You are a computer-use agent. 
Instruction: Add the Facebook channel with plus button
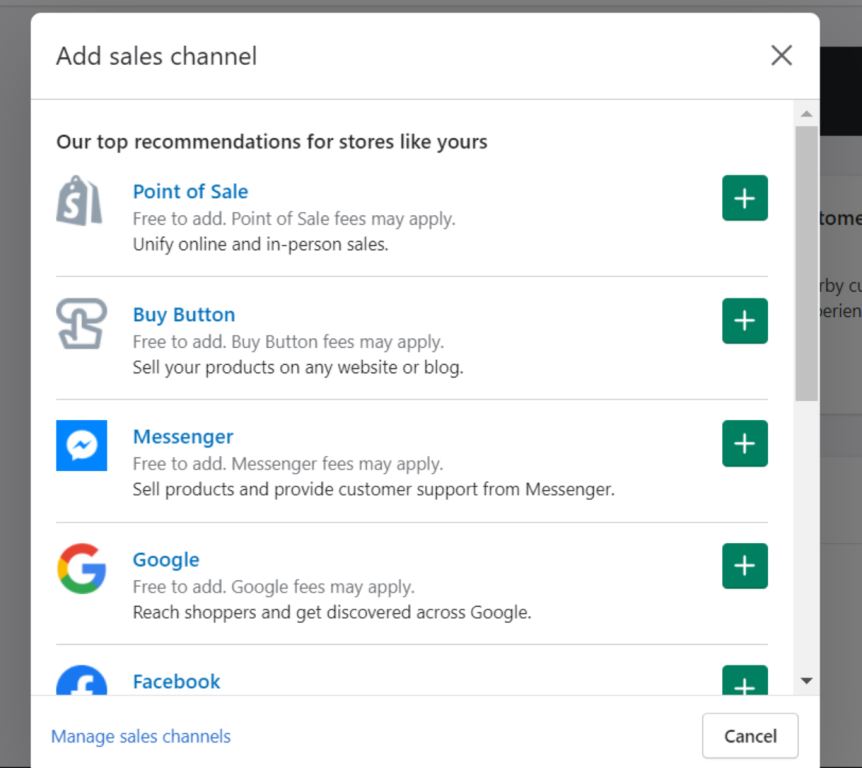[745, 681]
